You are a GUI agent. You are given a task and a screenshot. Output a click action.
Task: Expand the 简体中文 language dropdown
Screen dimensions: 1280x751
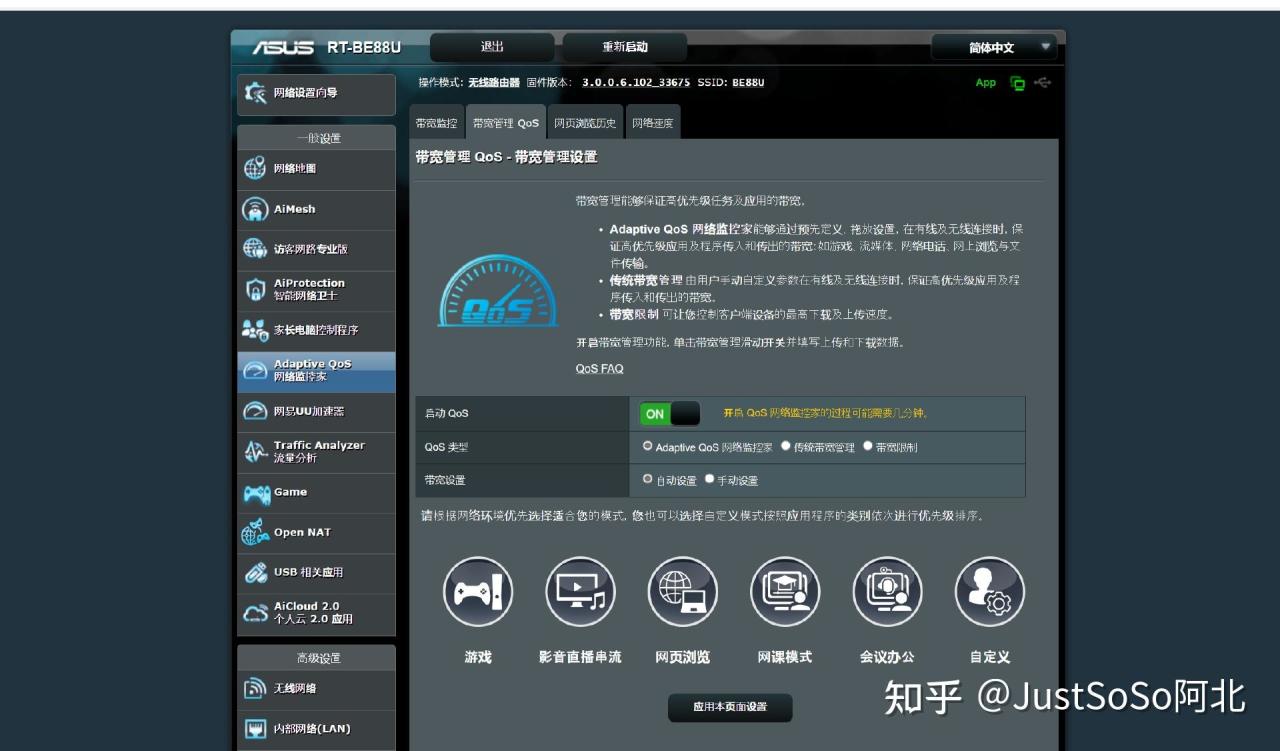coord(994,47)
